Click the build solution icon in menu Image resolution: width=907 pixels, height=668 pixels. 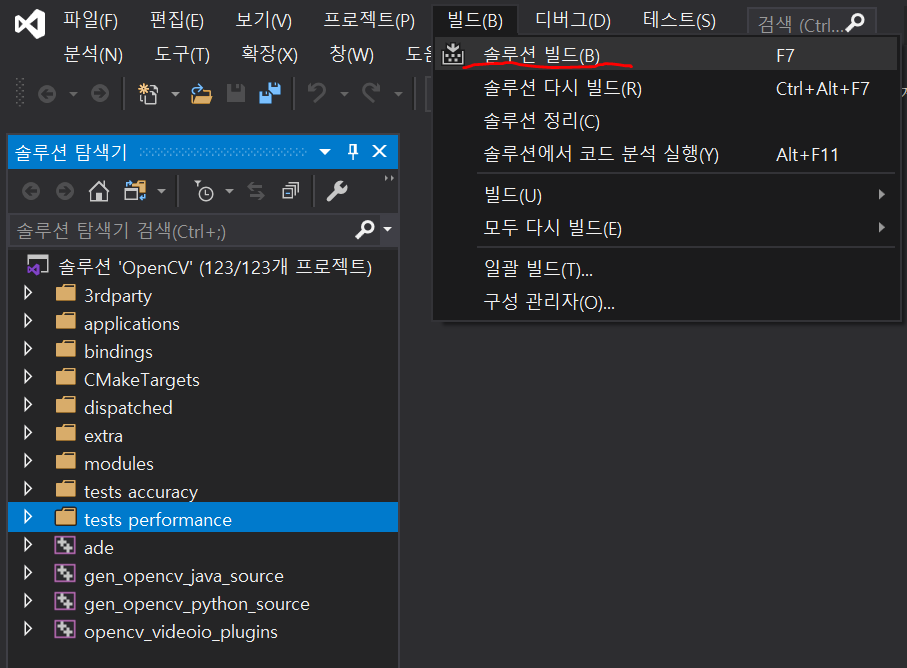pos(453,54)
